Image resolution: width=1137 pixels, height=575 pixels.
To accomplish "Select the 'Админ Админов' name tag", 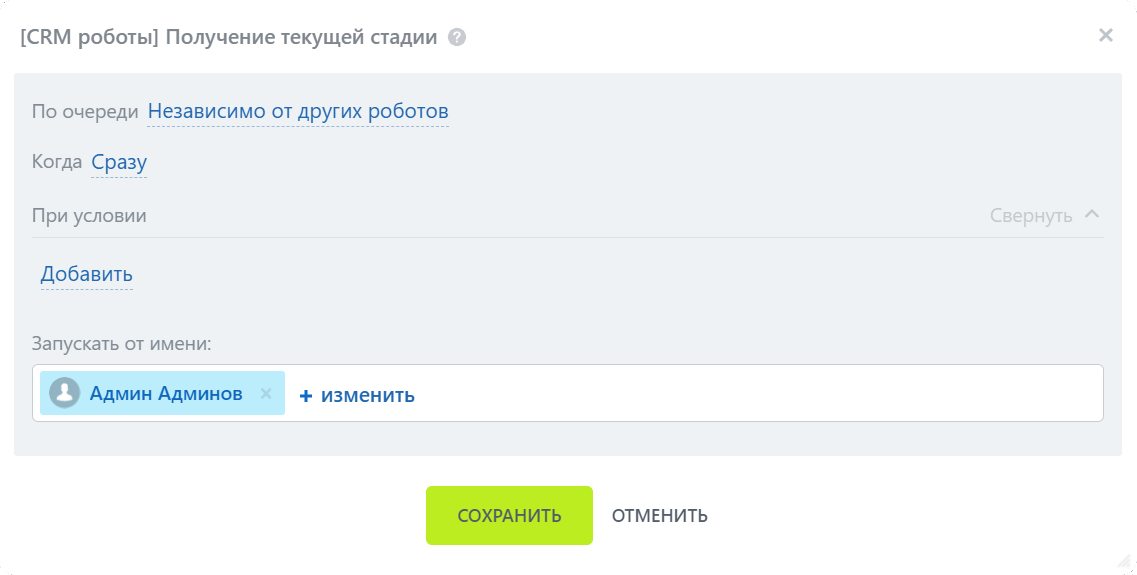I will 166,394.
